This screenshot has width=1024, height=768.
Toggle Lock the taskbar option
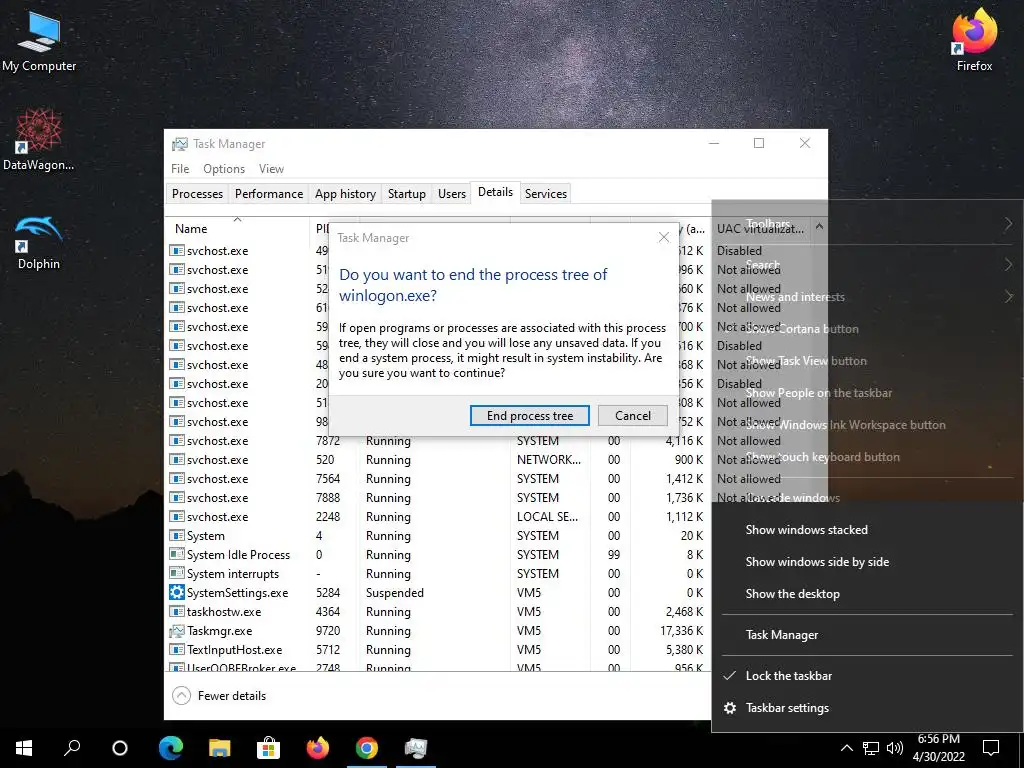pos(868,676)
